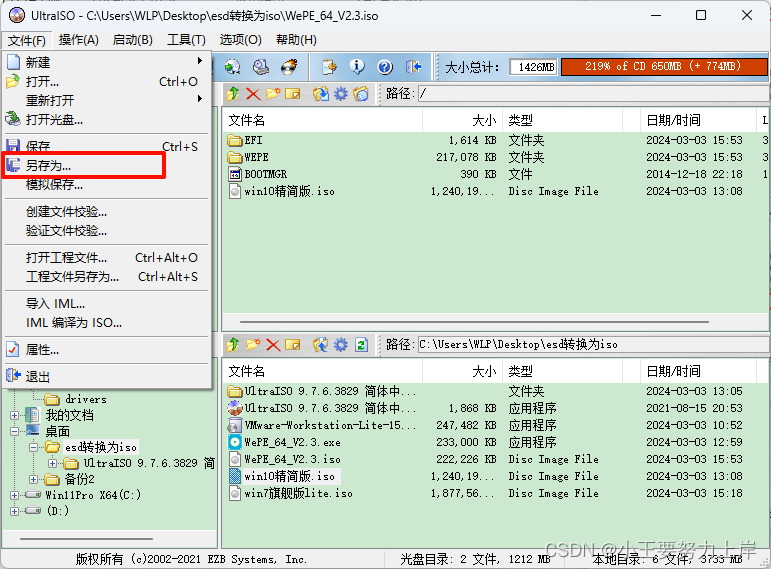The image size is (771, 569).
Task: Sort image files by 日期/时间 column header
Action: coord(698,120)
